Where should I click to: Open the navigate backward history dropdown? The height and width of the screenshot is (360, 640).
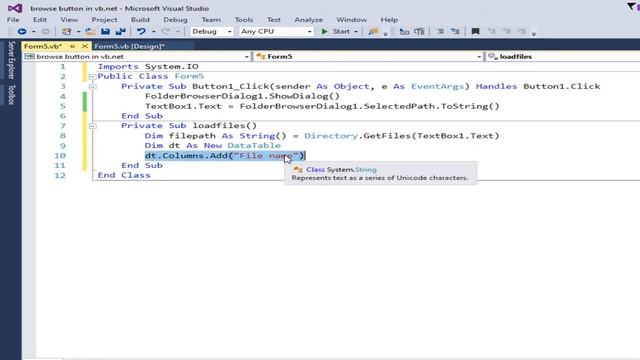click(x=33, y=31)
